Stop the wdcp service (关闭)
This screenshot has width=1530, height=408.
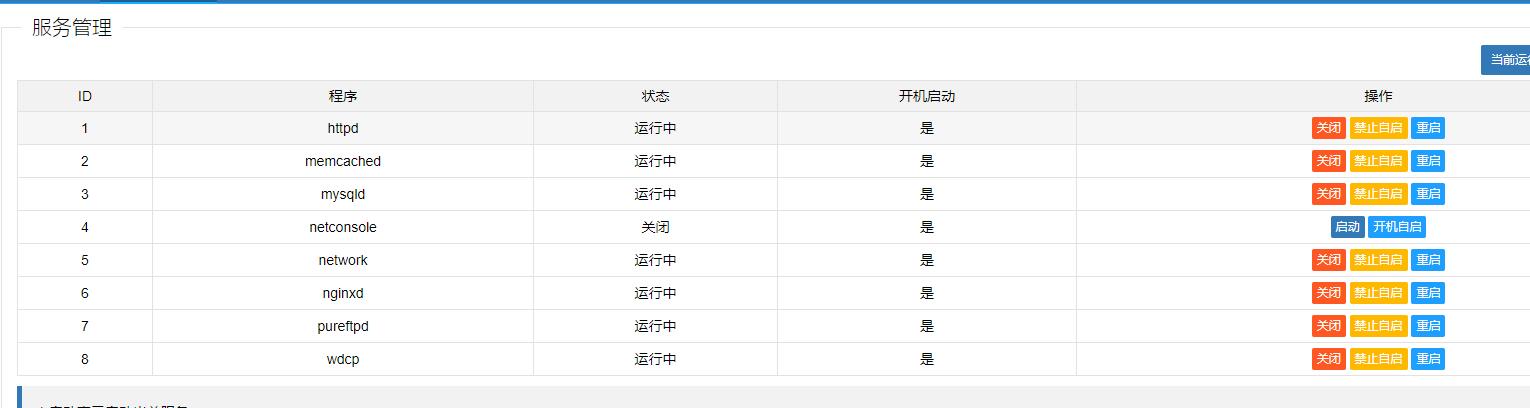point(1328,359)
